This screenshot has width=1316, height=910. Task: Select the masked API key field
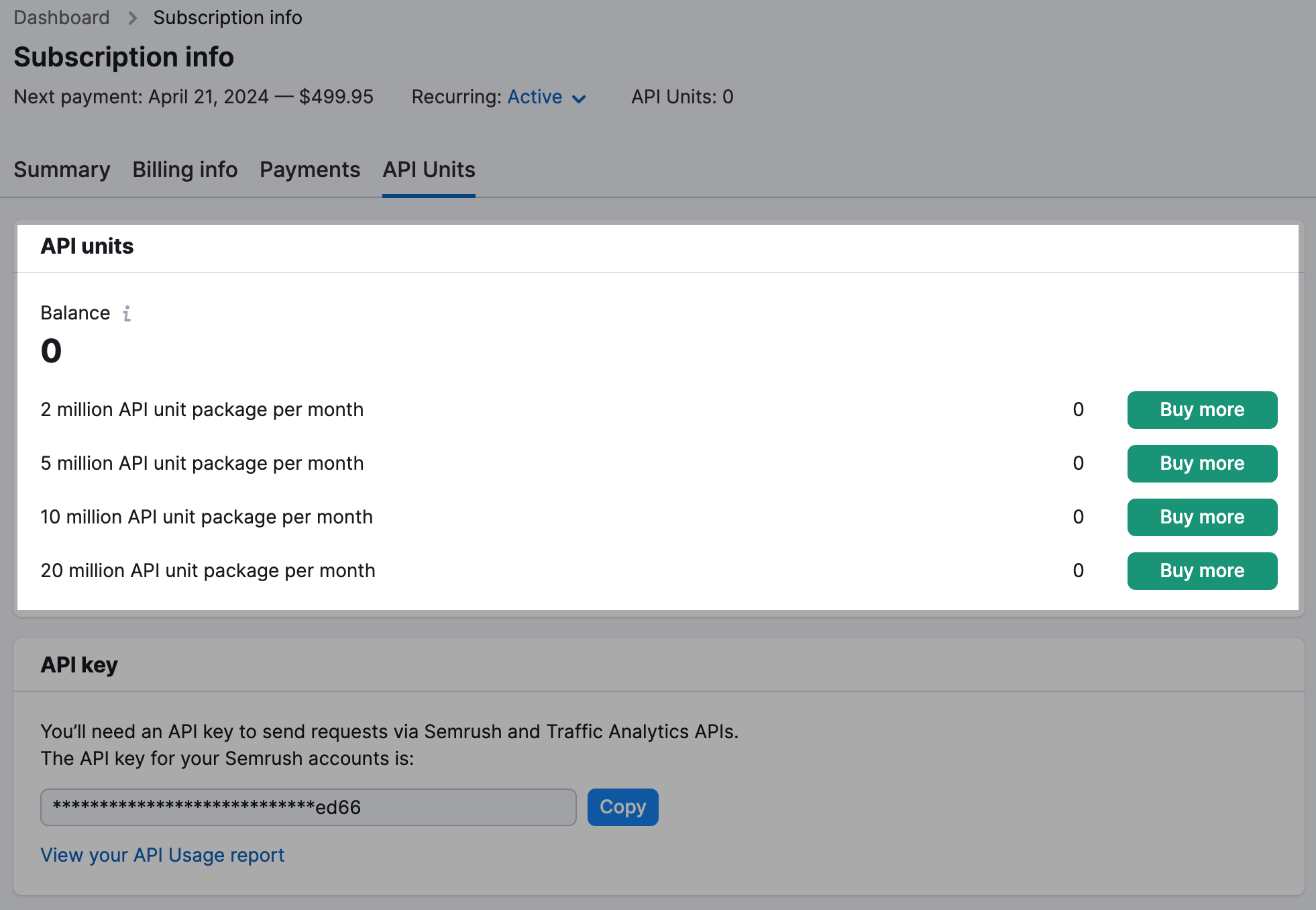[x=308, y=807]
